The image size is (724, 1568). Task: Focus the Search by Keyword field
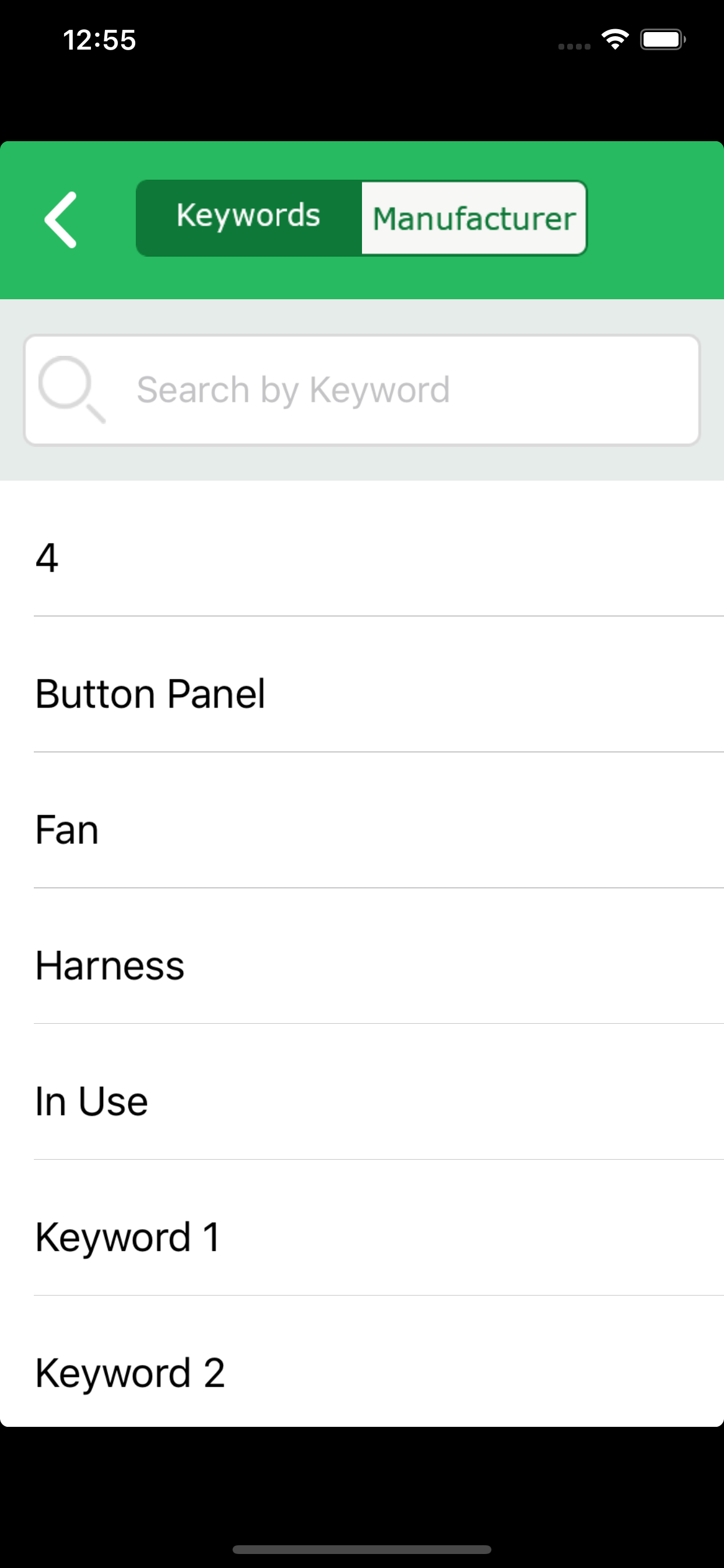point(362,390)
